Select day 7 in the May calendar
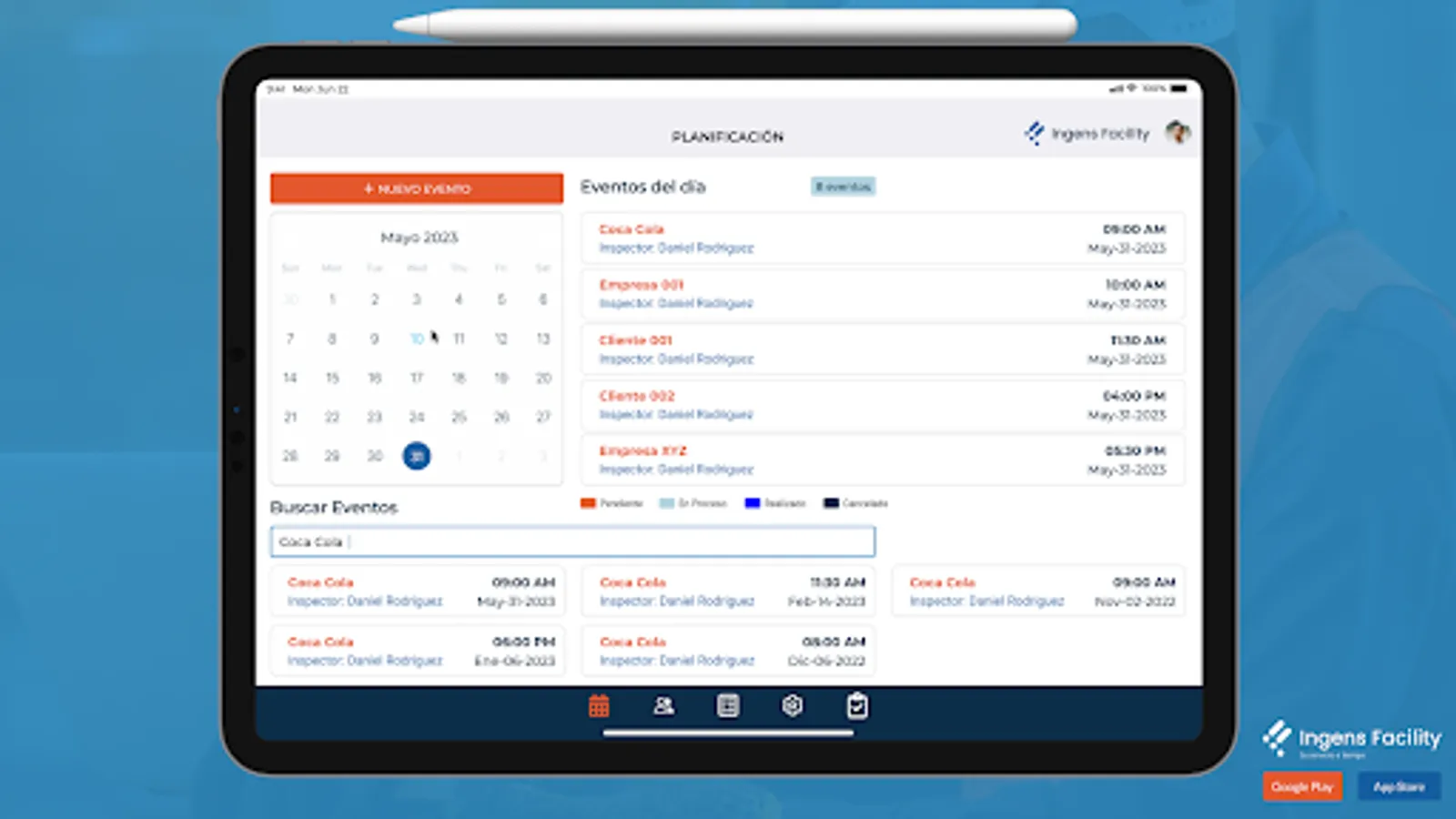 point(290,339)
